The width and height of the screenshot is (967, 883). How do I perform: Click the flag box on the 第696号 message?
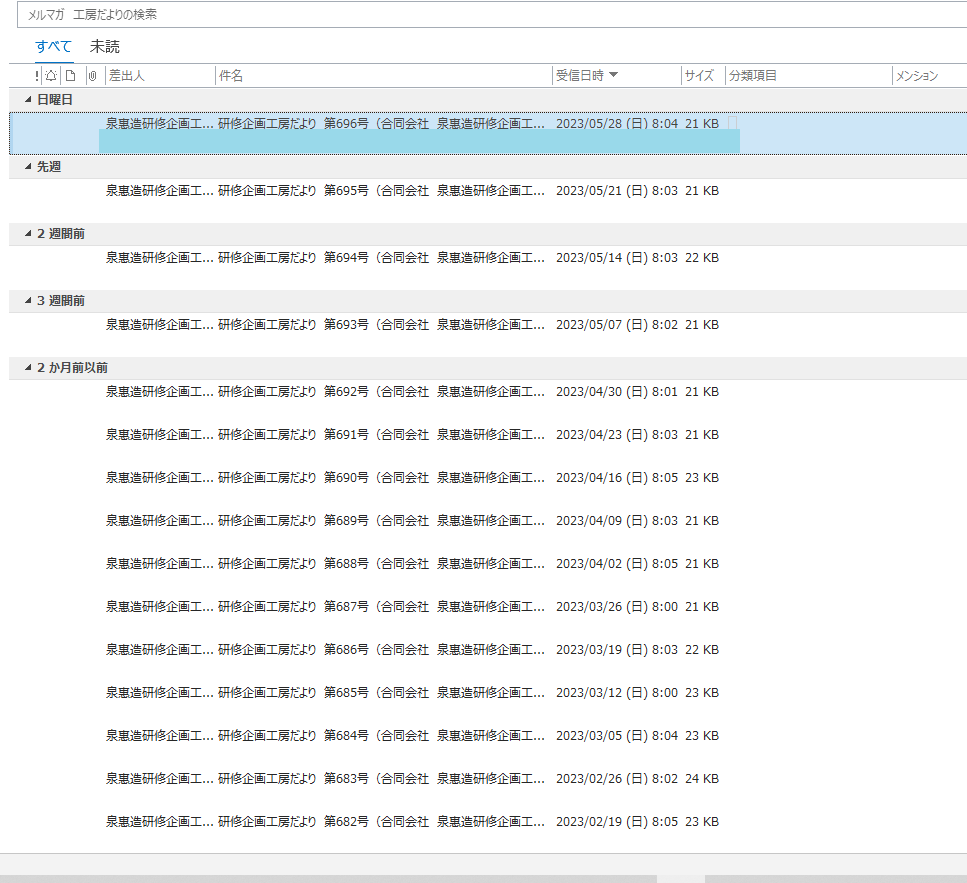[x=733, y=123]
